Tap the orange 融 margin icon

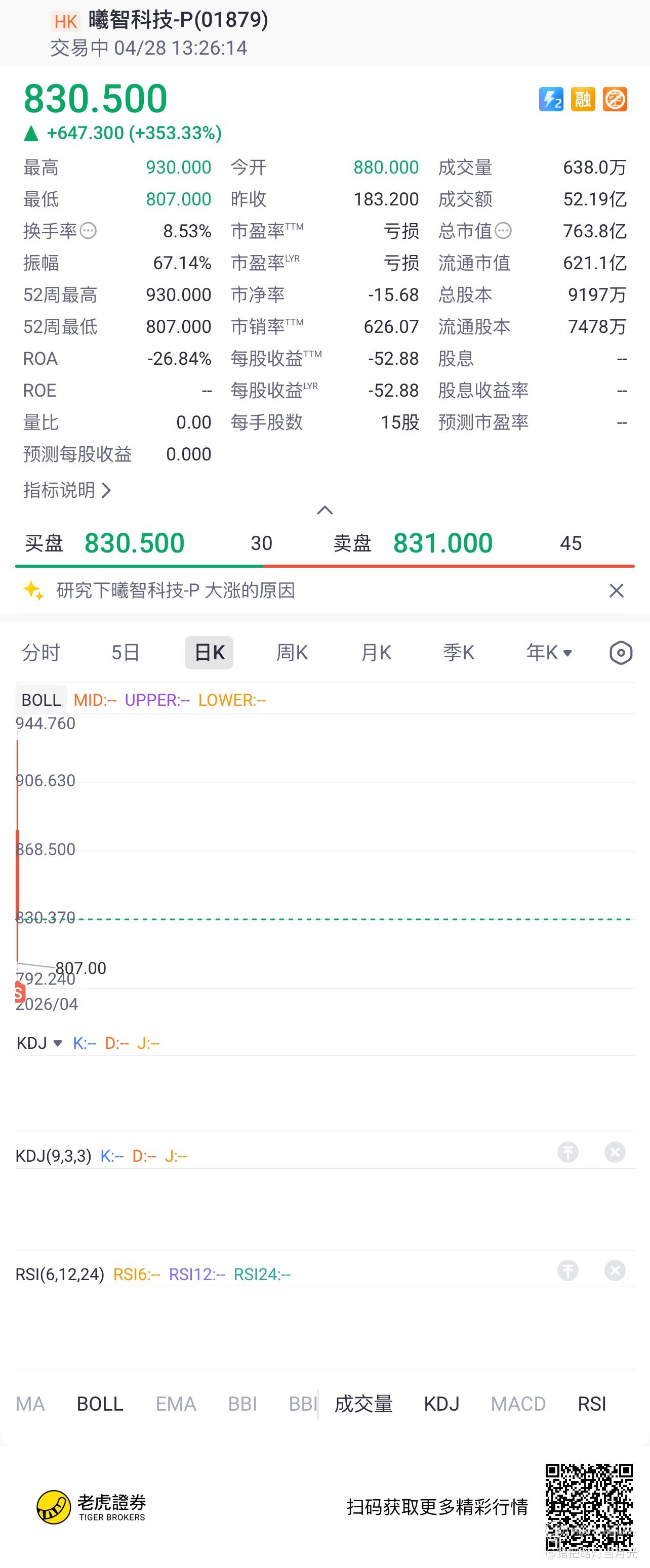583,99
